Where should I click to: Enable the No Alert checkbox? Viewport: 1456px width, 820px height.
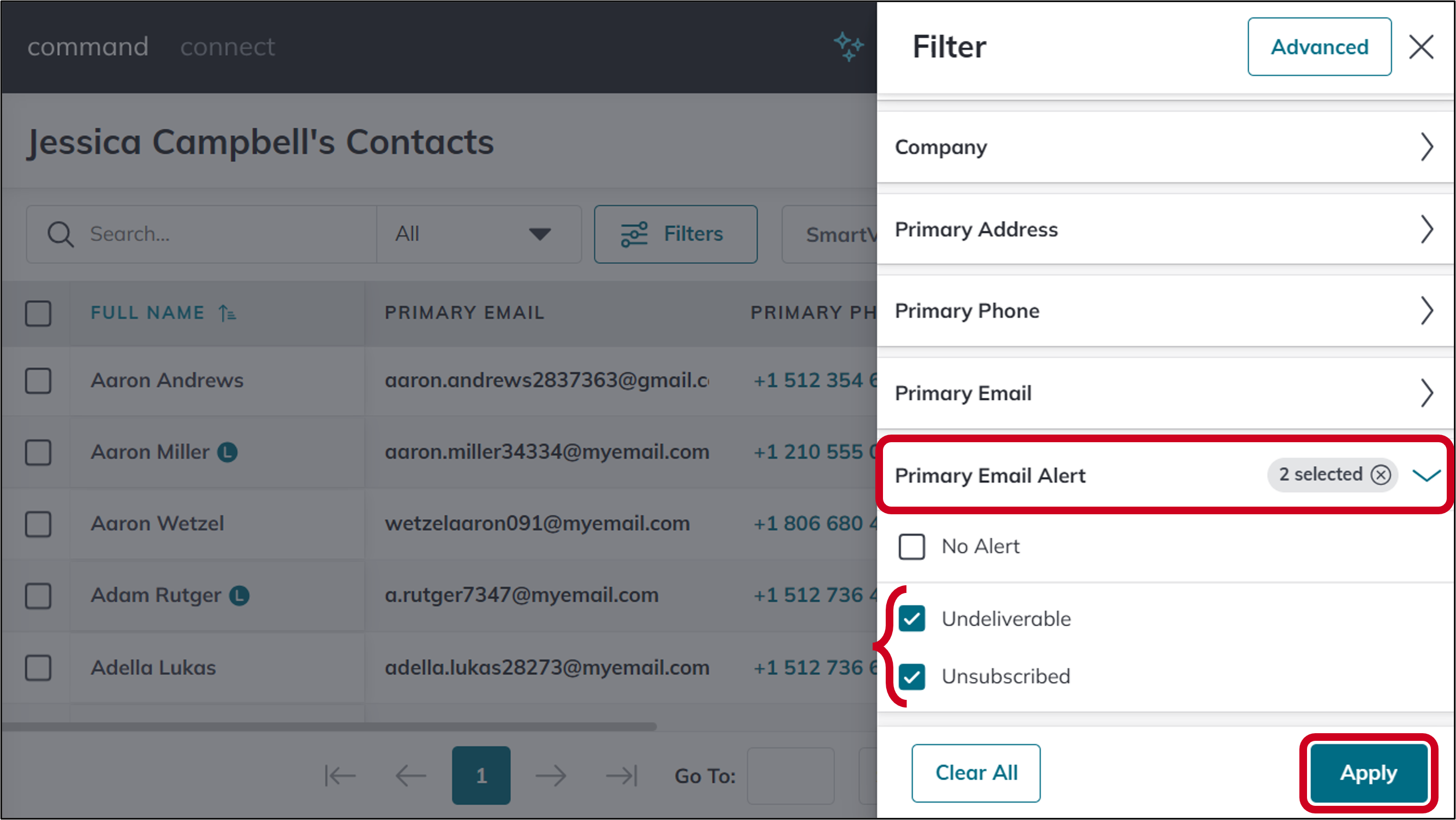tap(912, 546)
